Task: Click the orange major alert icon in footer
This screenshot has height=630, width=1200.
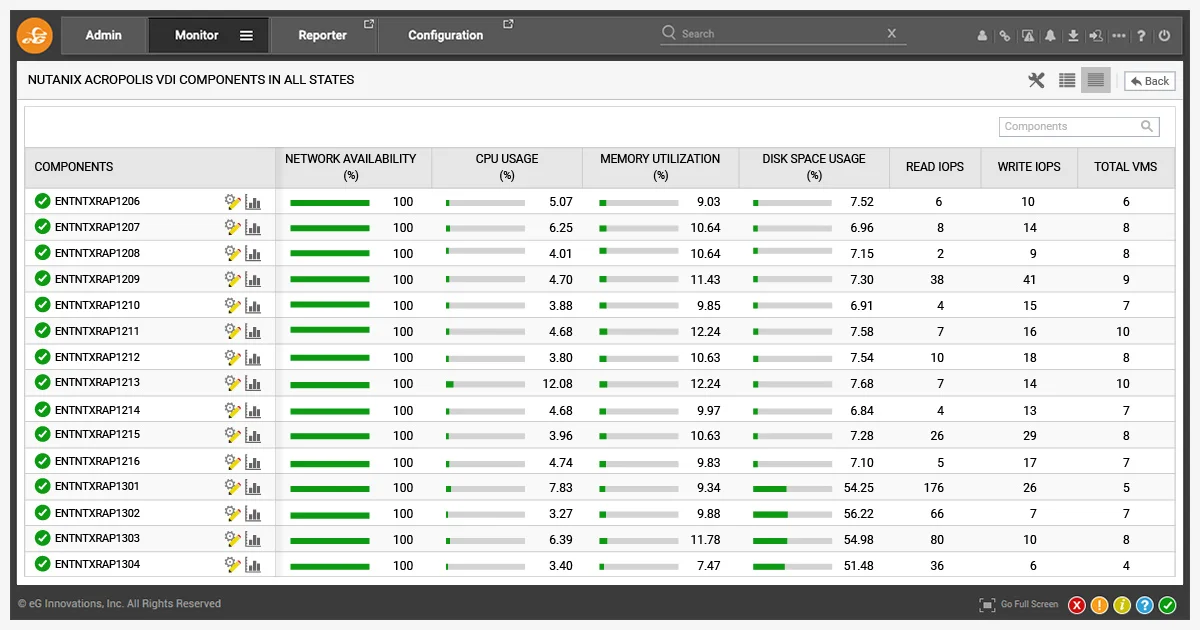Action: click(1100, 605)
